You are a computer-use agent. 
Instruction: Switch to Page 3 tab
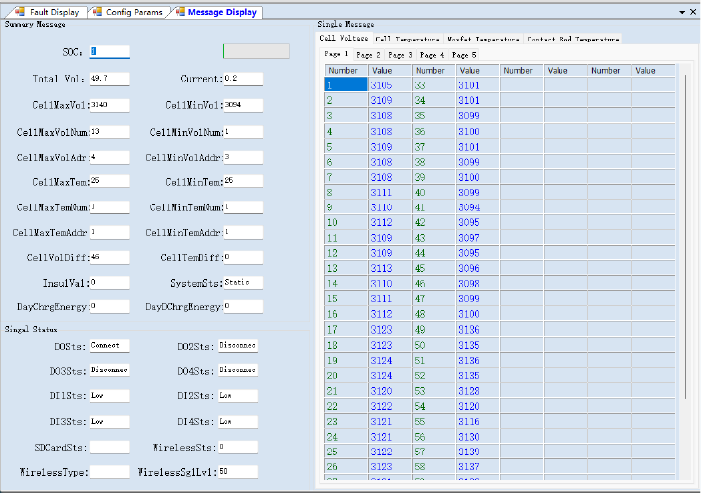(400, 55)
